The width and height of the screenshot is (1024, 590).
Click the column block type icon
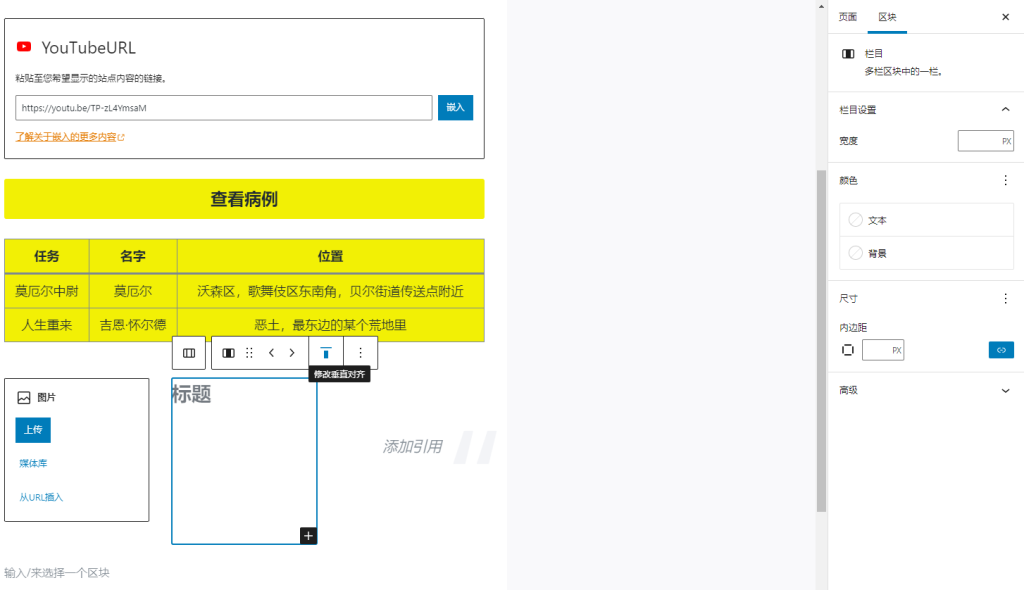tap(229, 353)
